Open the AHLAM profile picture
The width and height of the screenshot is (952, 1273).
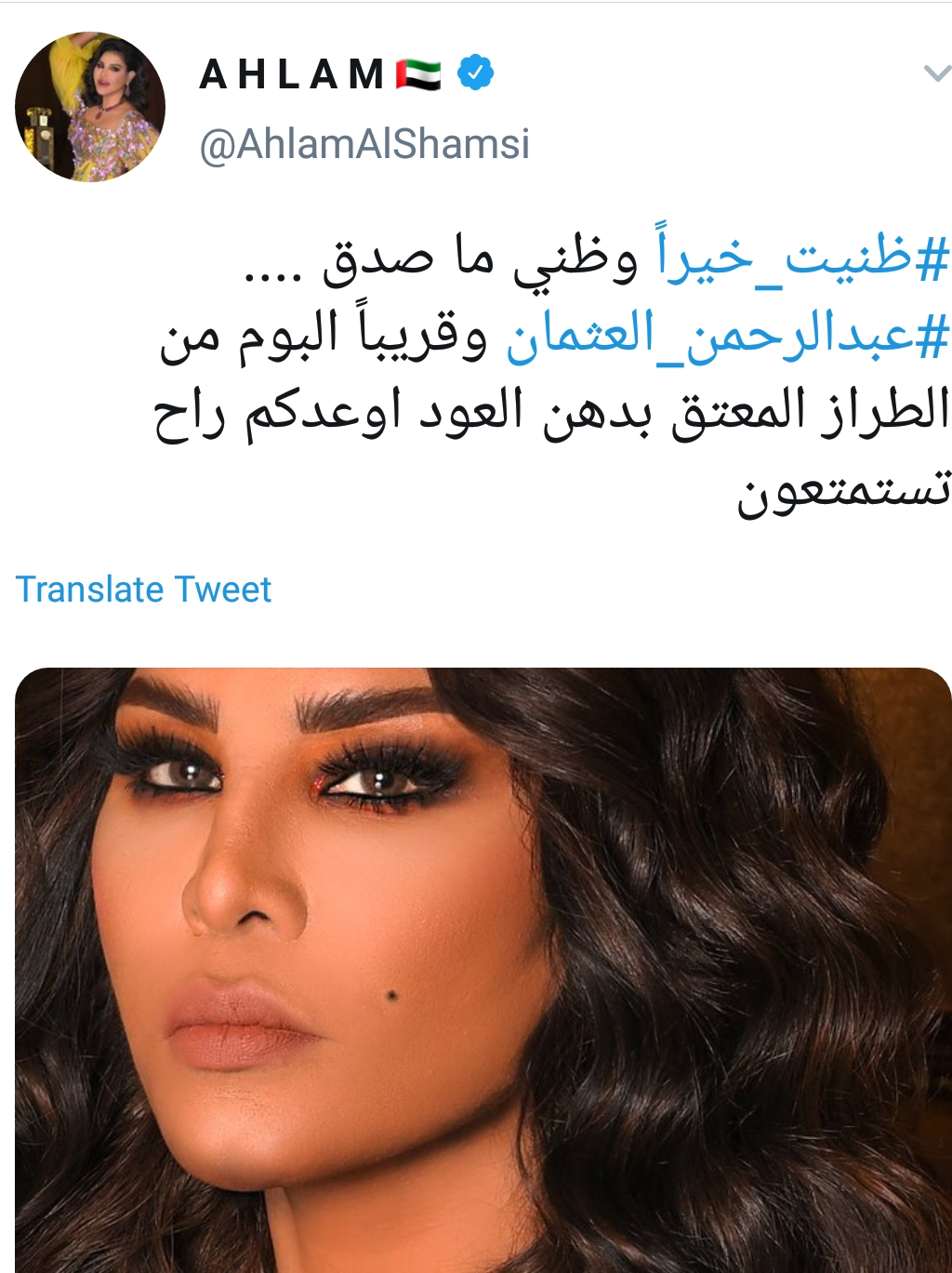pyautogui.click(x=90, y=107)
